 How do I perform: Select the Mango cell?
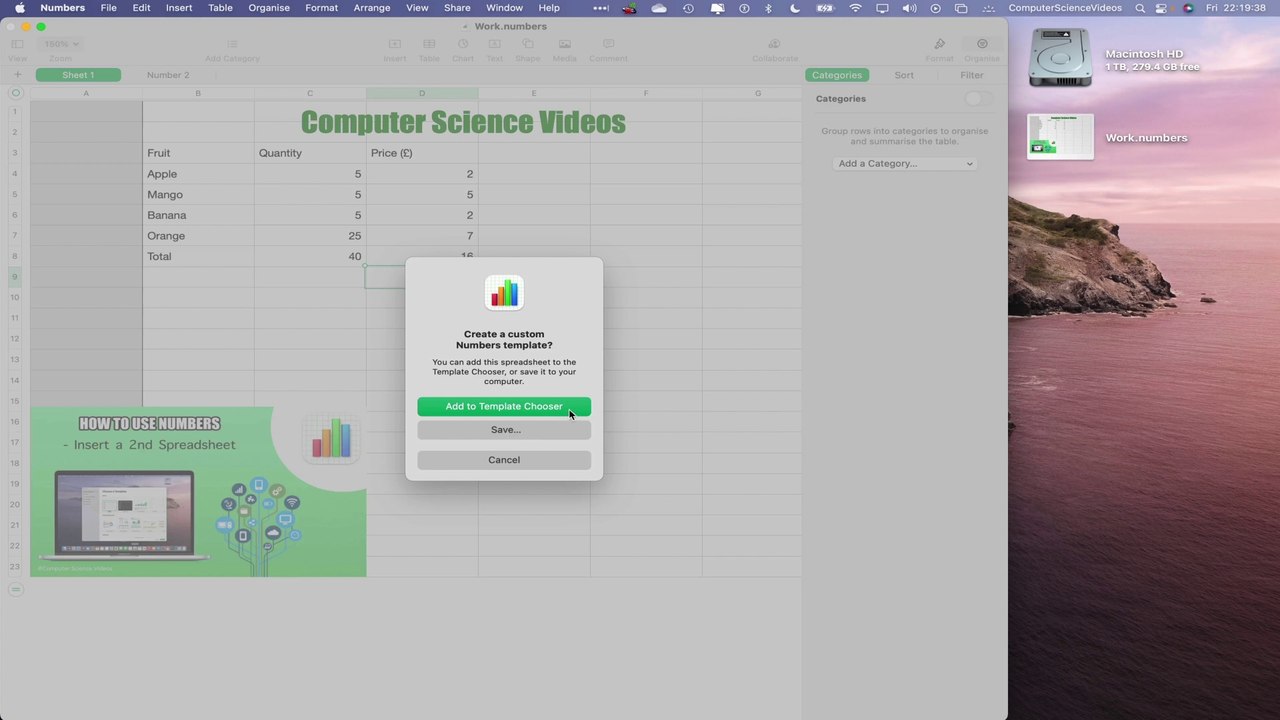coord(198,195)
